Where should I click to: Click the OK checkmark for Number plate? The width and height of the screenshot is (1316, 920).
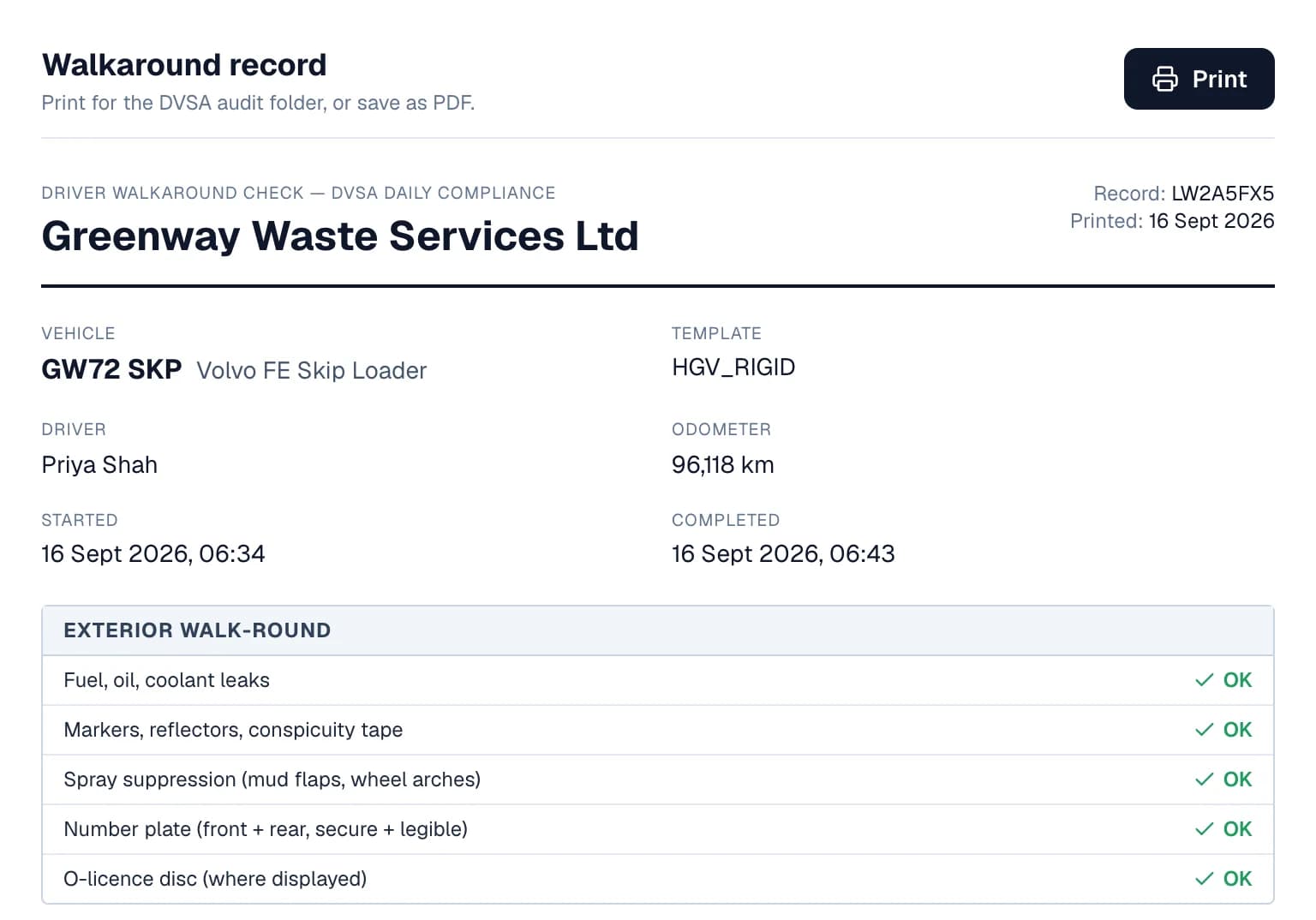[x=1223, y=829]
